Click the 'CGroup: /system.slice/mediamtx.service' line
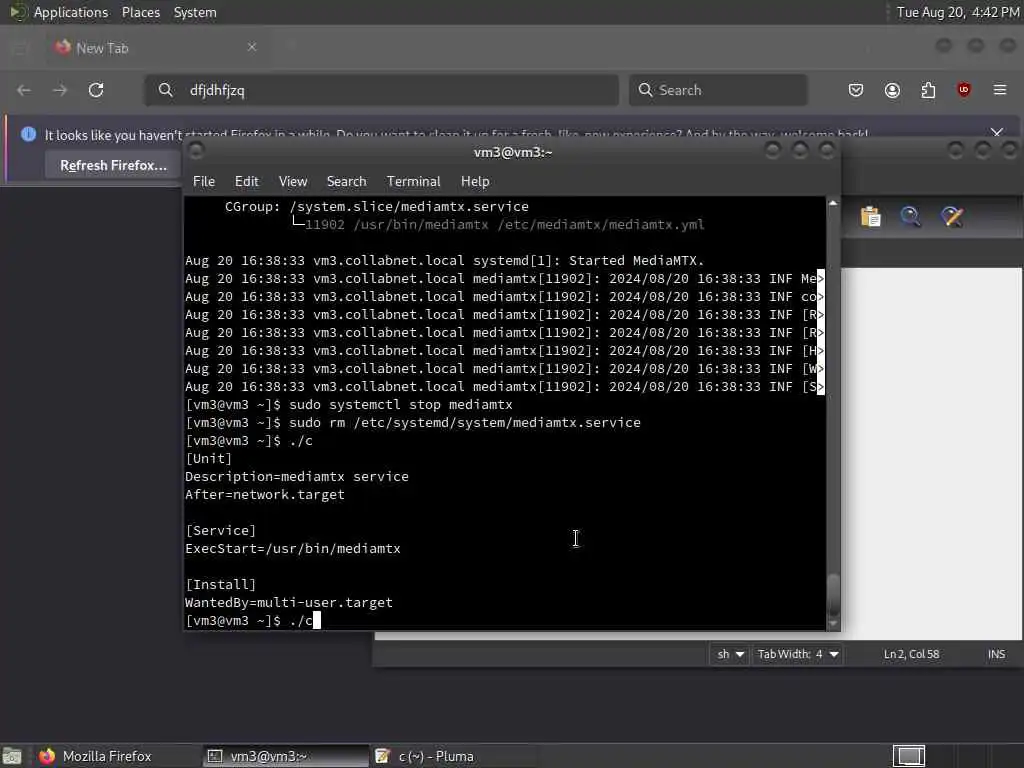 point(377,206)
